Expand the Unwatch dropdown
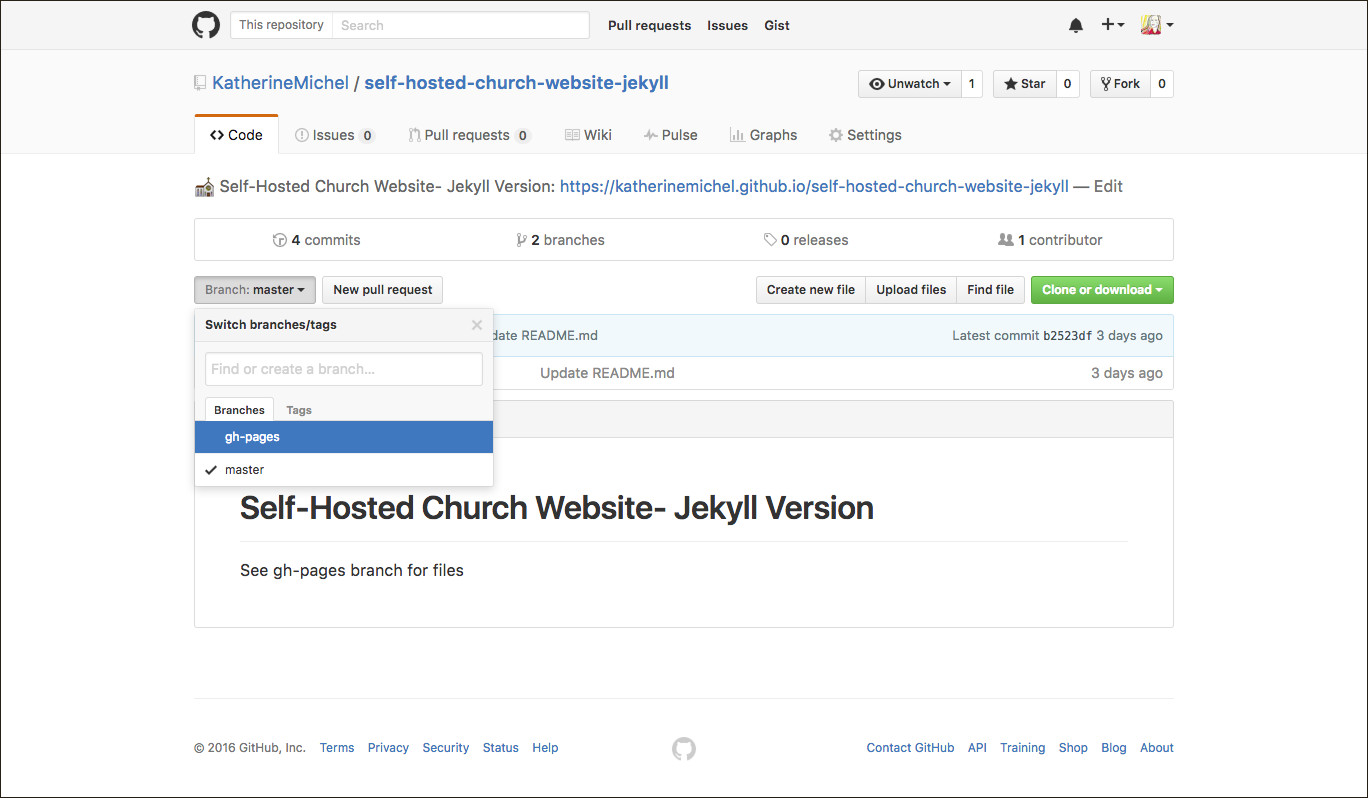 909,84
